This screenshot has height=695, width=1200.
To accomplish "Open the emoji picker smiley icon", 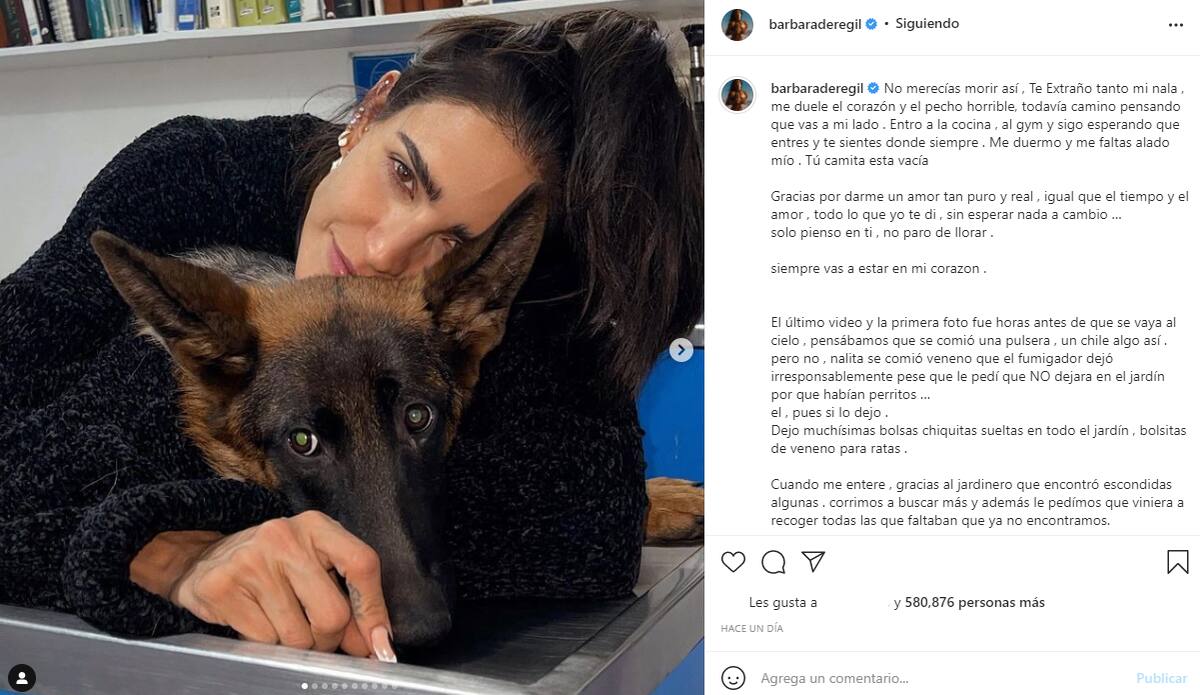I will (733, 677).
